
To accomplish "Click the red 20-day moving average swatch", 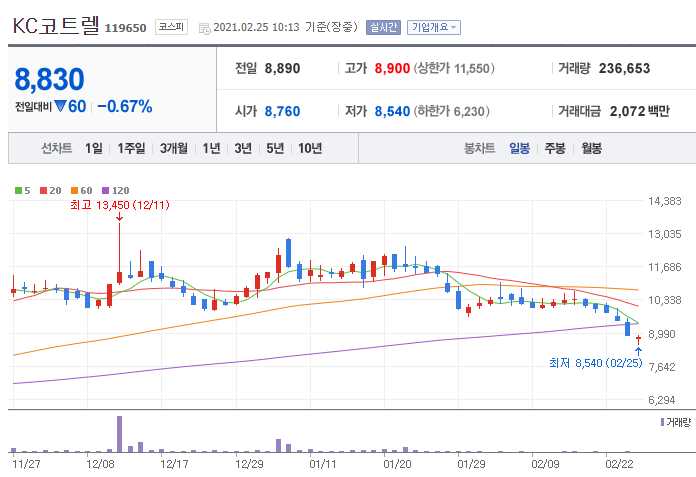I will pyautogui.click(x=44, y=191).
